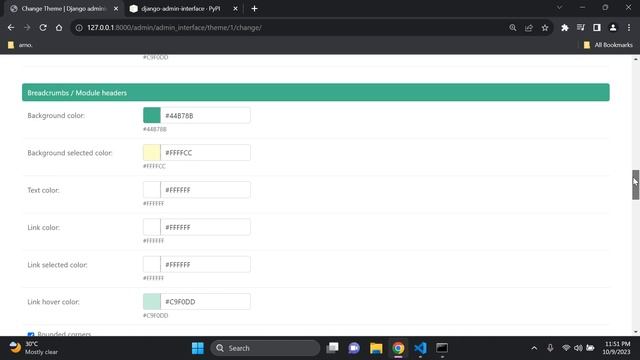Open Background selected color swatch
640x360 pixels.
(152, 153)
